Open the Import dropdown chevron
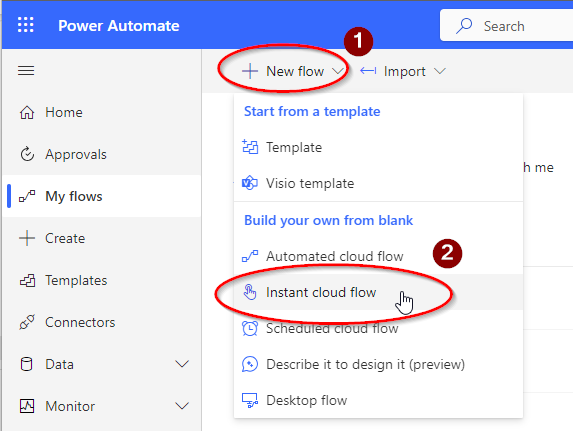 coord(440,71)
